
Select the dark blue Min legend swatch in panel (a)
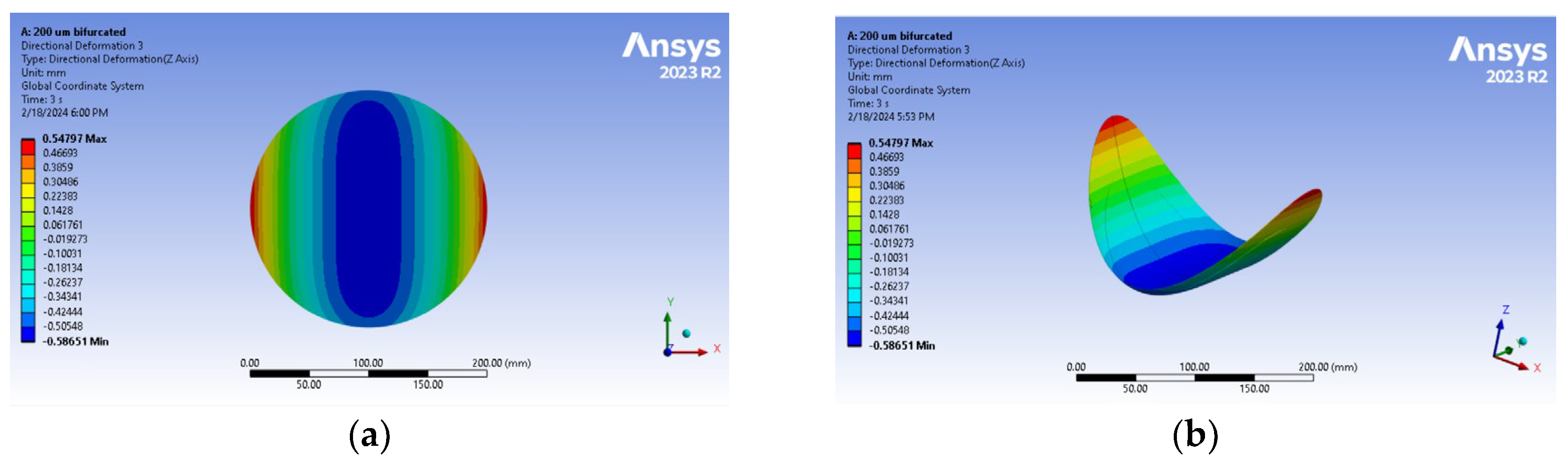pyautogui.click(x=28, y=334)
